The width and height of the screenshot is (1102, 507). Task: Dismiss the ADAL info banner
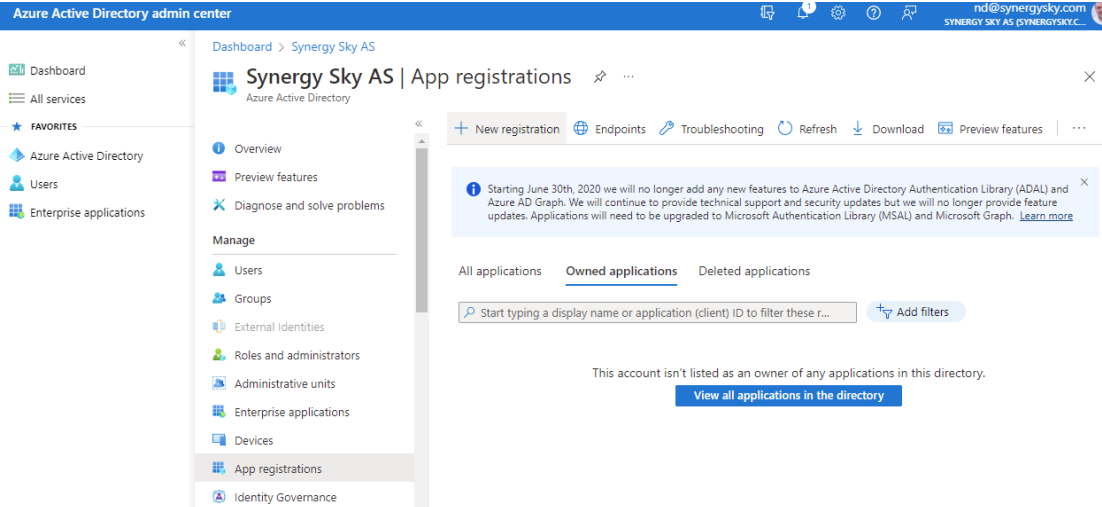[x=1084, y=181]
